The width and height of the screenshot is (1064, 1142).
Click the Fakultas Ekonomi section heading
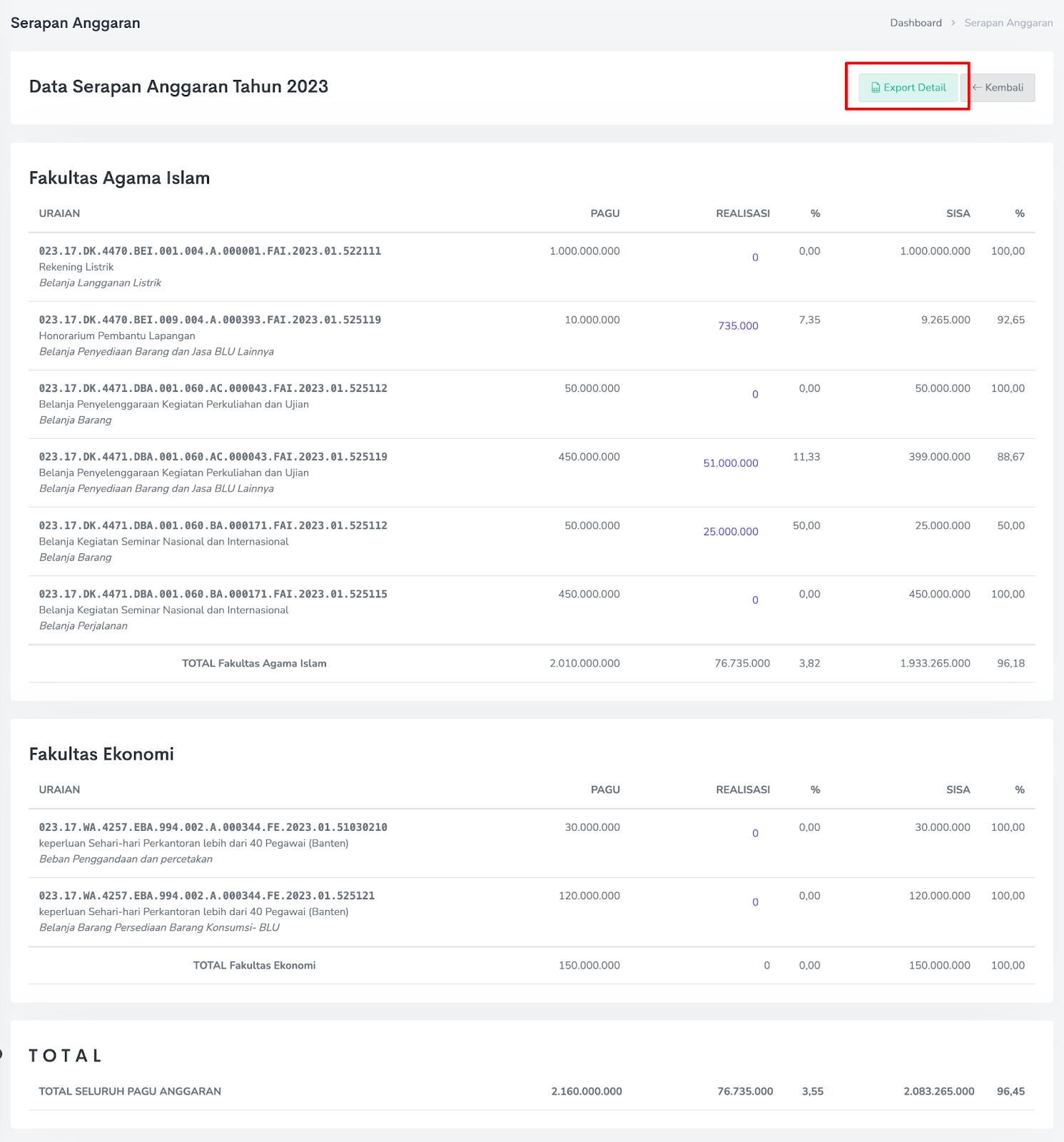coord(101,754)
